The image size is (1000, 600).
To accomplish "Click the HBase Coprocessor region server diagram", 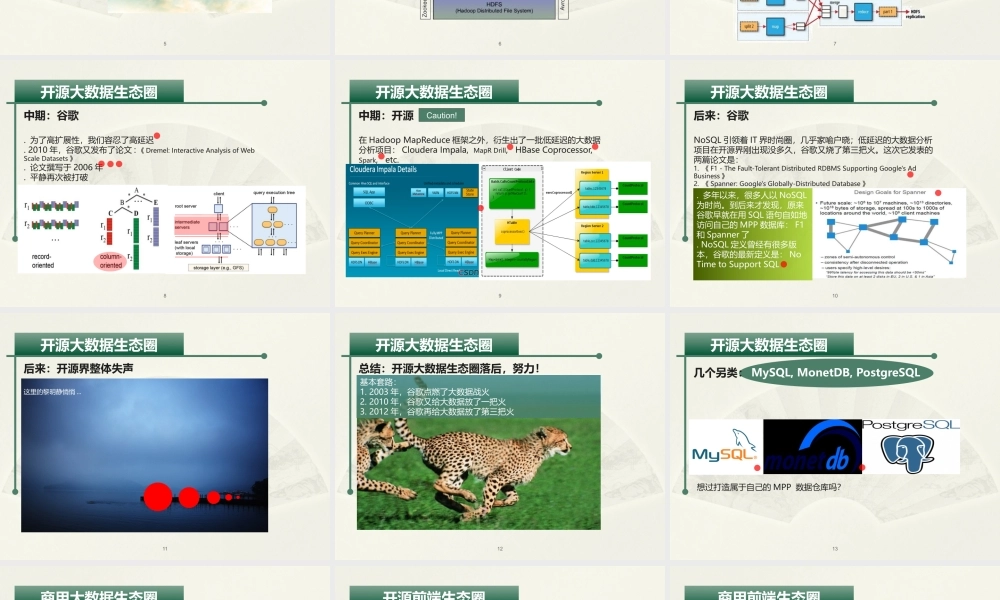I will click(x=566, y=221).
